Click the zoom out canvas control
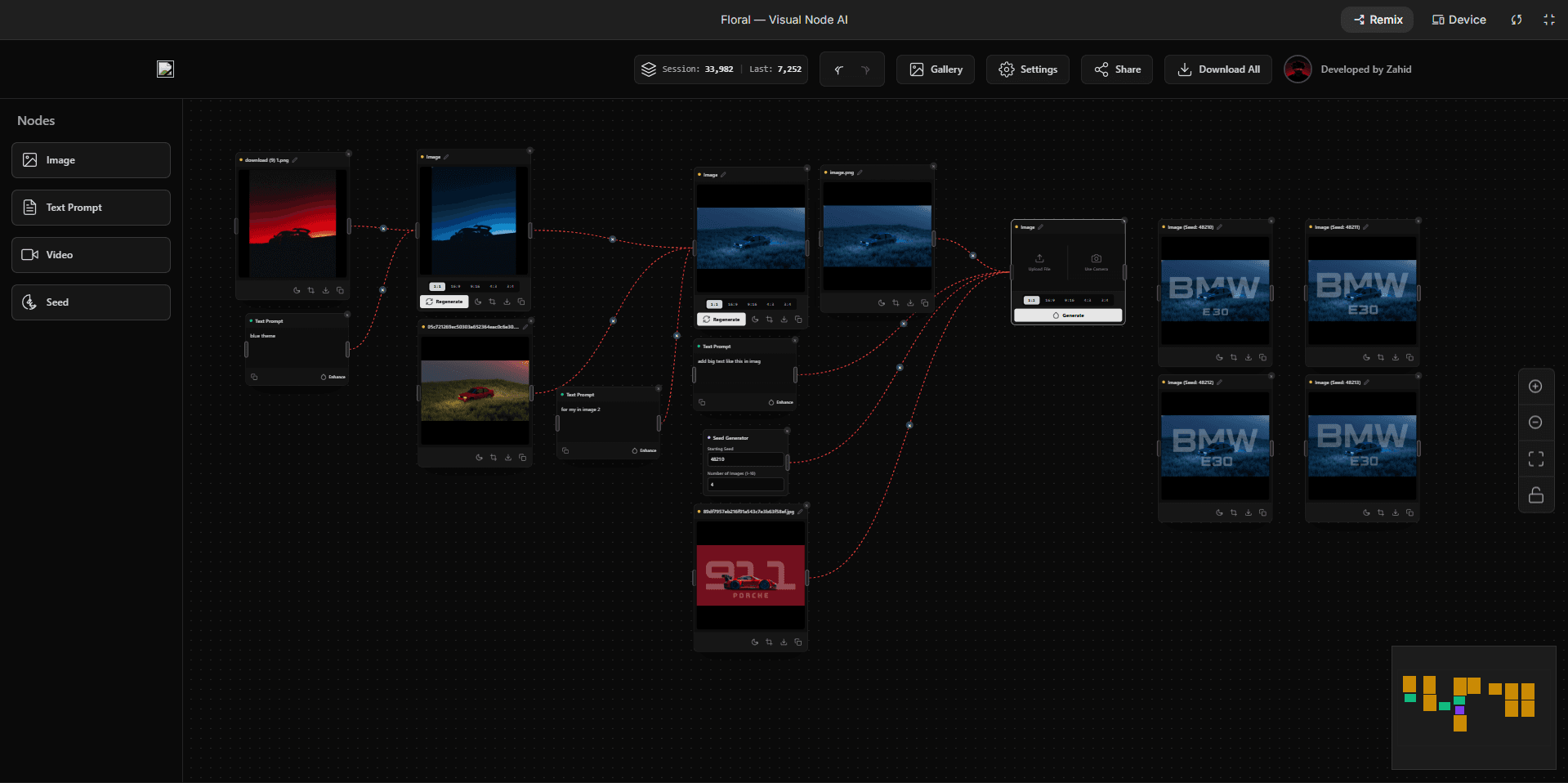The width and height of the screenshot is (1568, 783). coord(1536,423)
